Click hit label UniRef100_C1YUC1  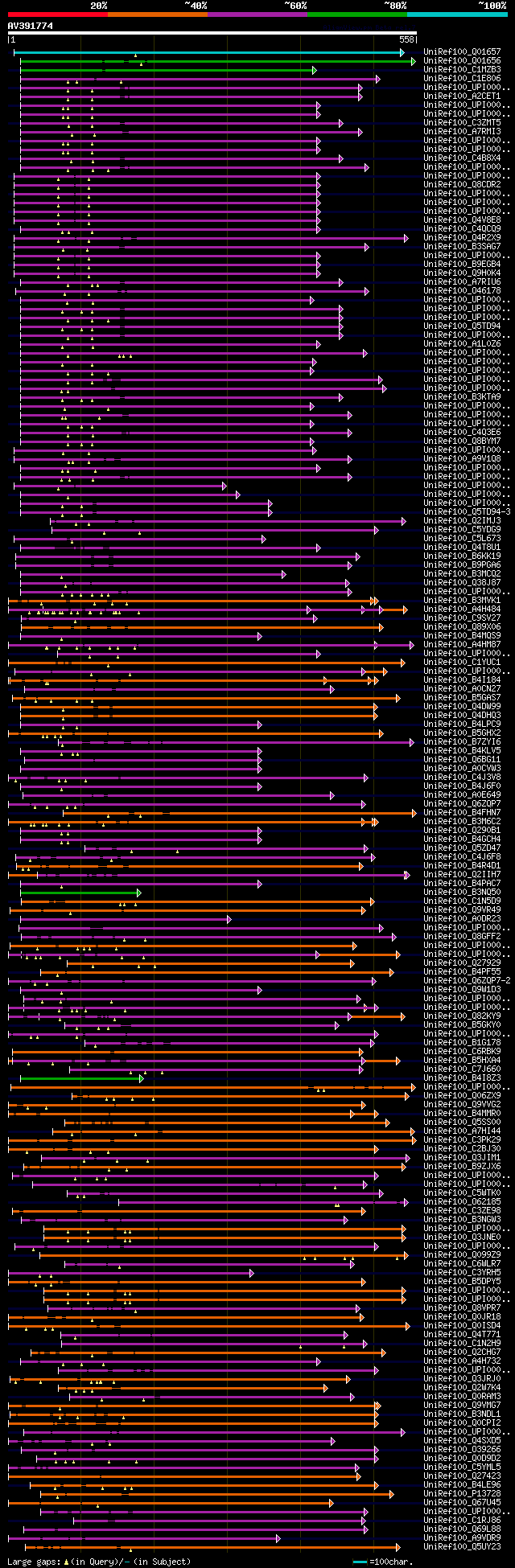[462, 663]
